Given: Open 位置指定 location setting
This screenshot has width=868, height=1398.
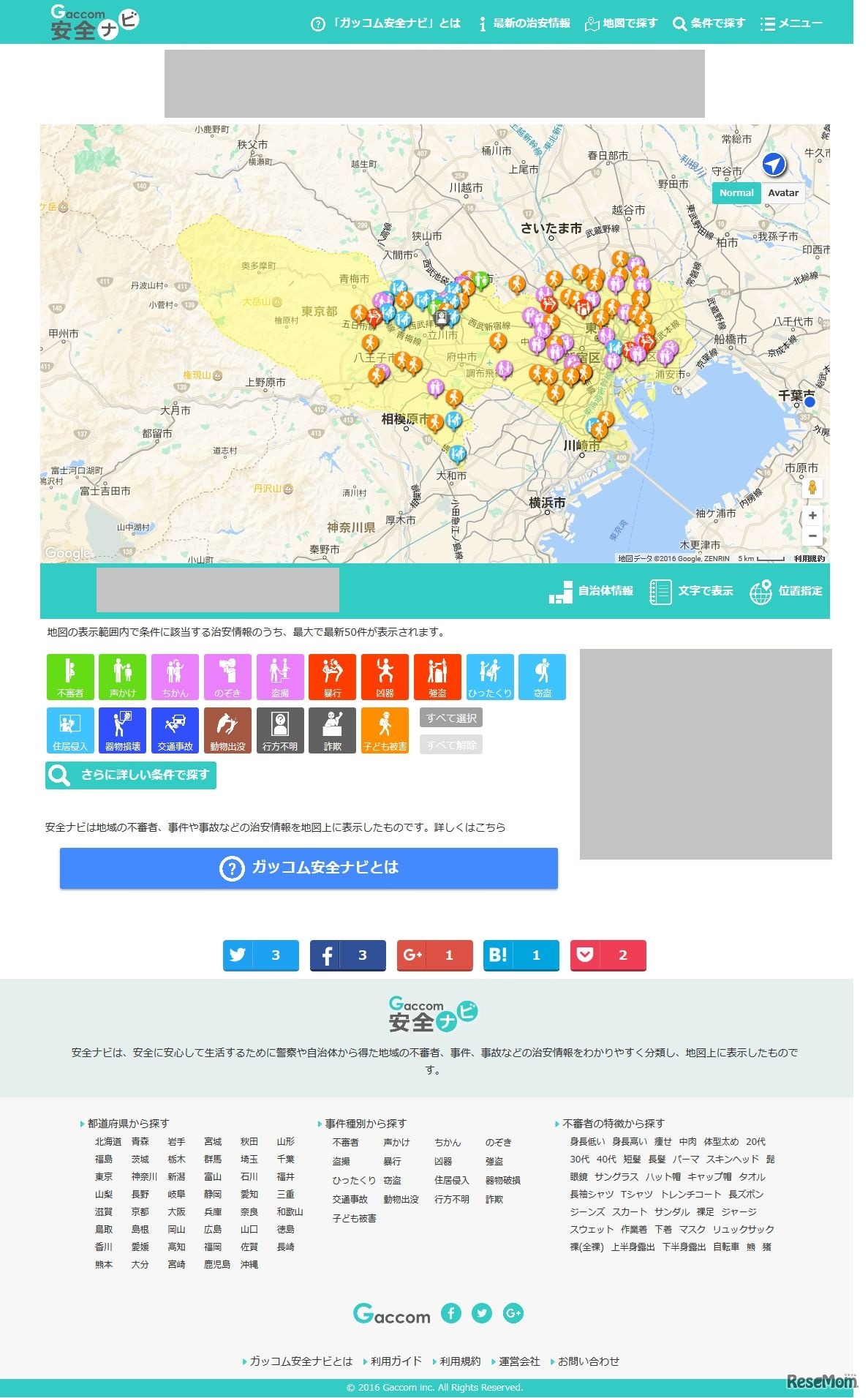Looking at the screenshot, I should point(786,591).
